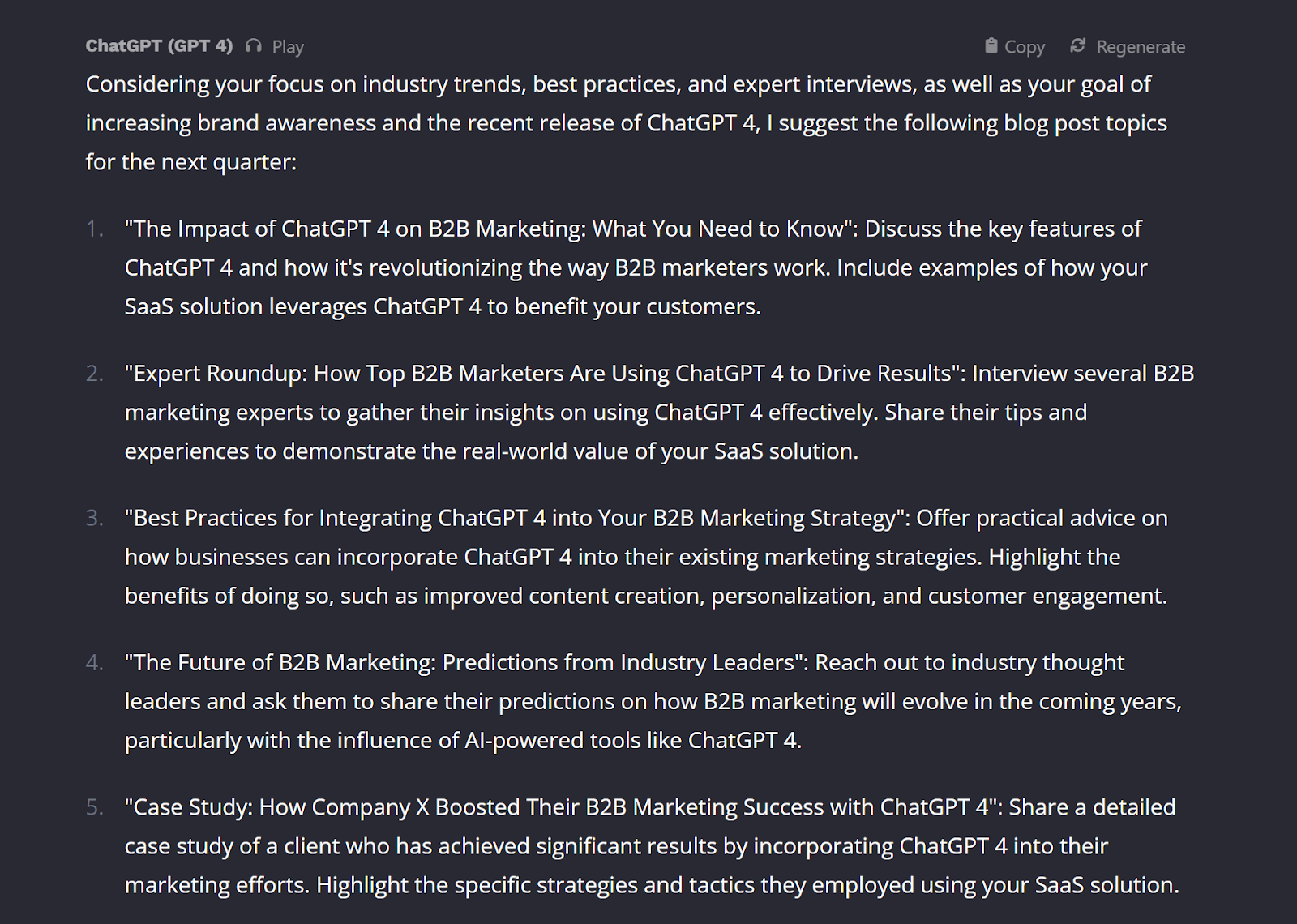Select the numbered item 5 in the list
This screenshot has width=1297, height=924.
[x=94, y=806]
